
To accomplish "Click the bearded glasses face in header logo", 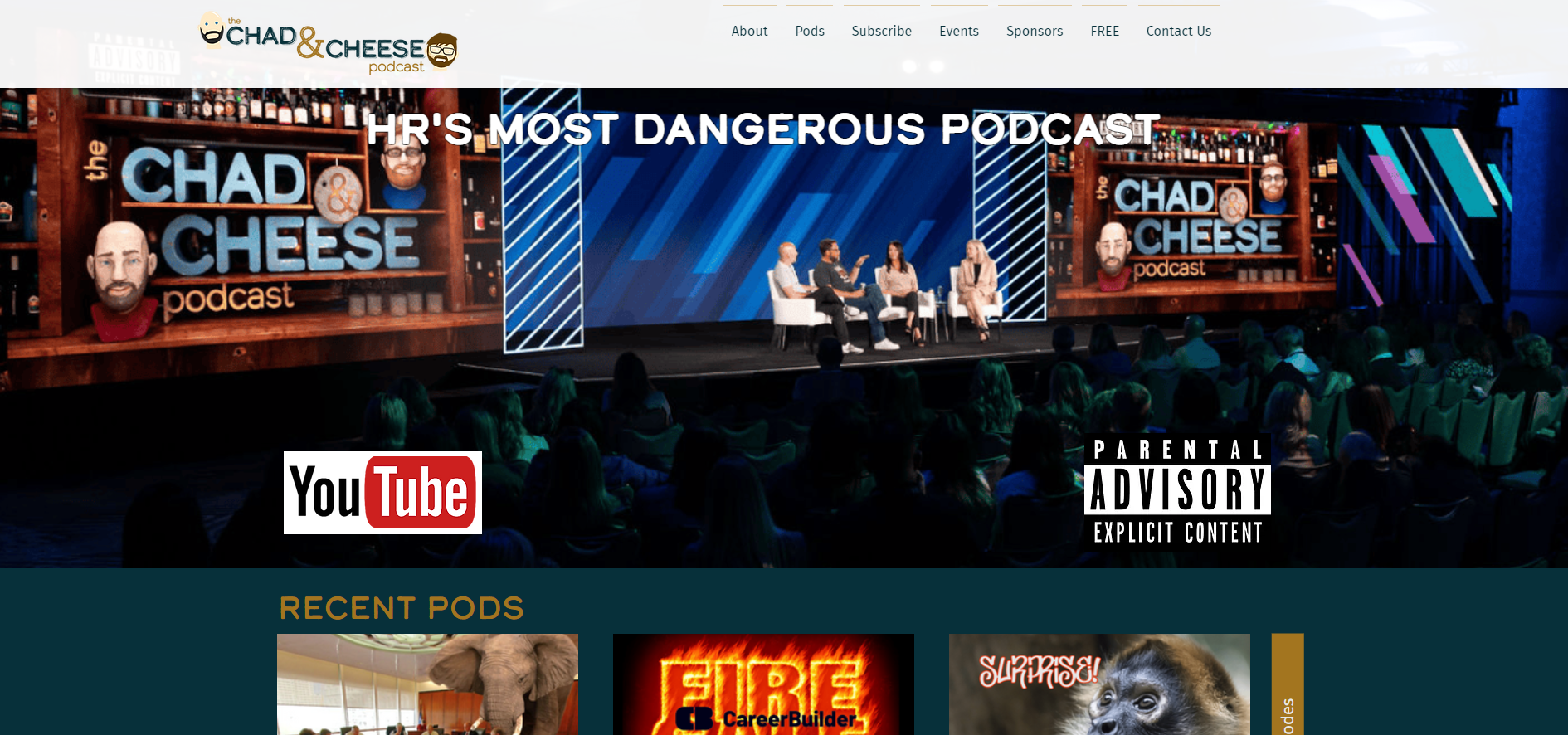I will [442, 51].
